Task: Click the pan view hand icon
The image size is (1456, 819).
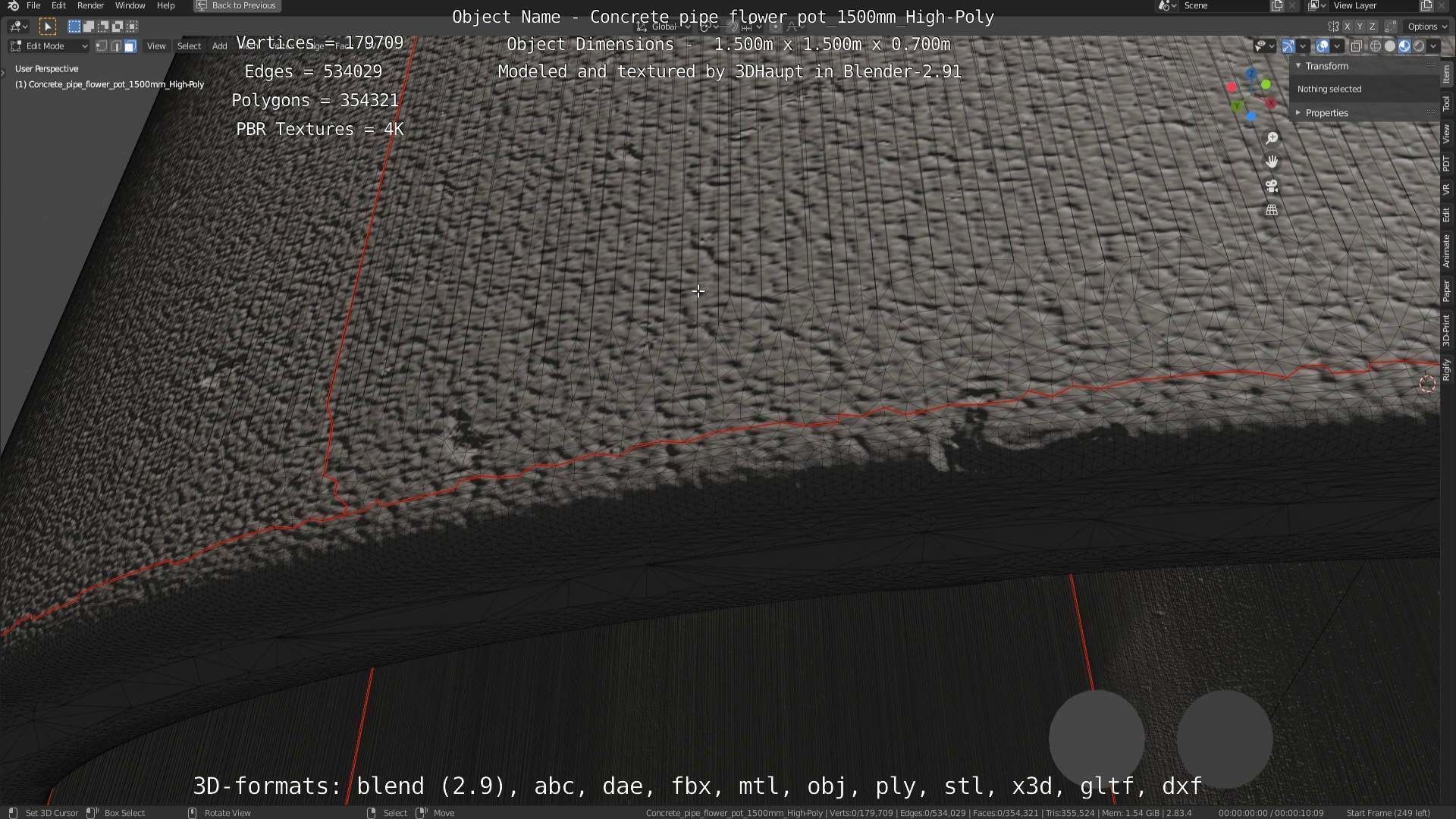Action: point(1272,162)
